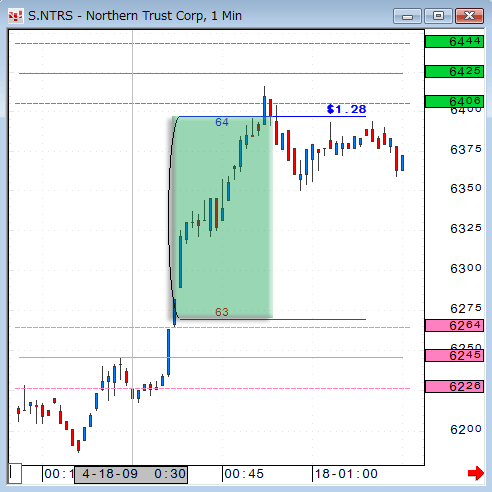Screen dimensions: 492x492
Task: Click the red scroll-right arrow
Action: (x=476, y=473)
